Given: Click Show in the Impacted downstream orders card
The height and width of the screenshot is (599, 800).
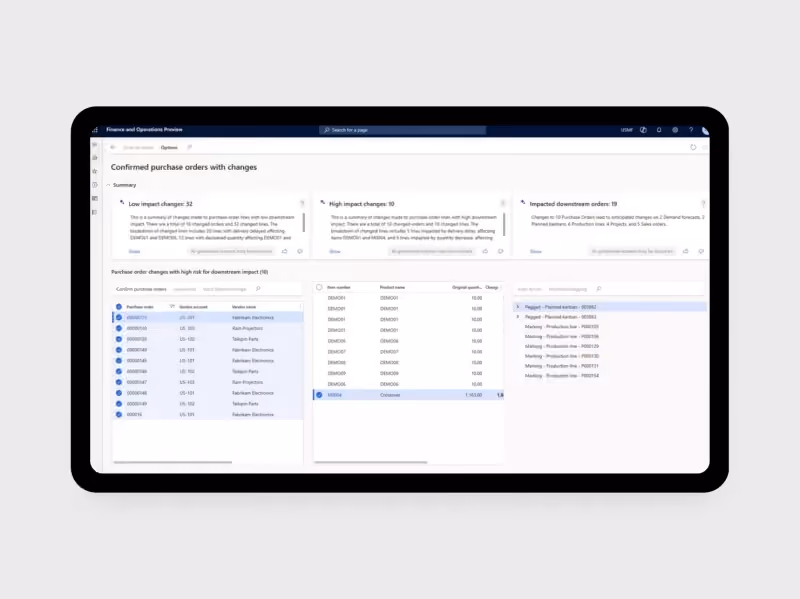Looking at the screenshot, I should tap(536, 252).
